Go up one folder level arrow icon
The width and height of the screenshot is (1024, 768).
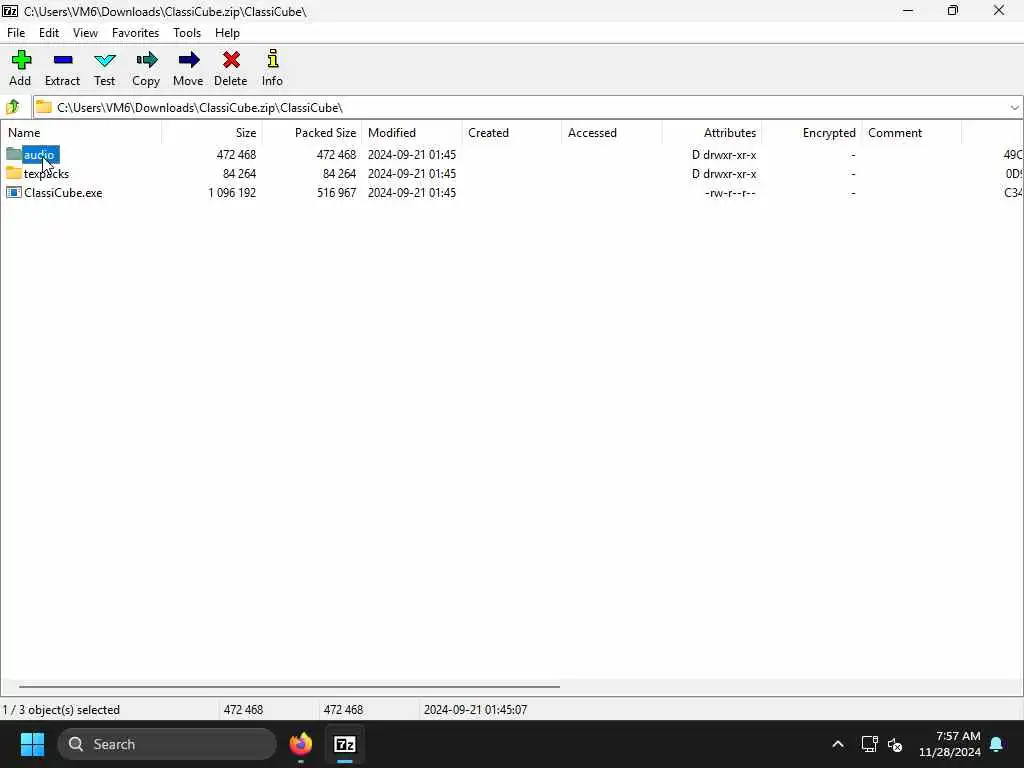12,106
